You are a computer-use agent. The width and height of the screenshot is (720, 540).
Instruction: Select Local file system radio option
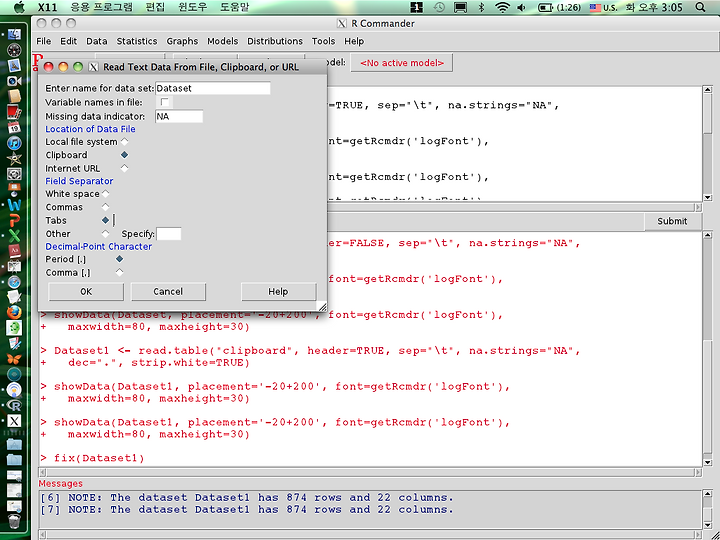click(x=124, y=141)
